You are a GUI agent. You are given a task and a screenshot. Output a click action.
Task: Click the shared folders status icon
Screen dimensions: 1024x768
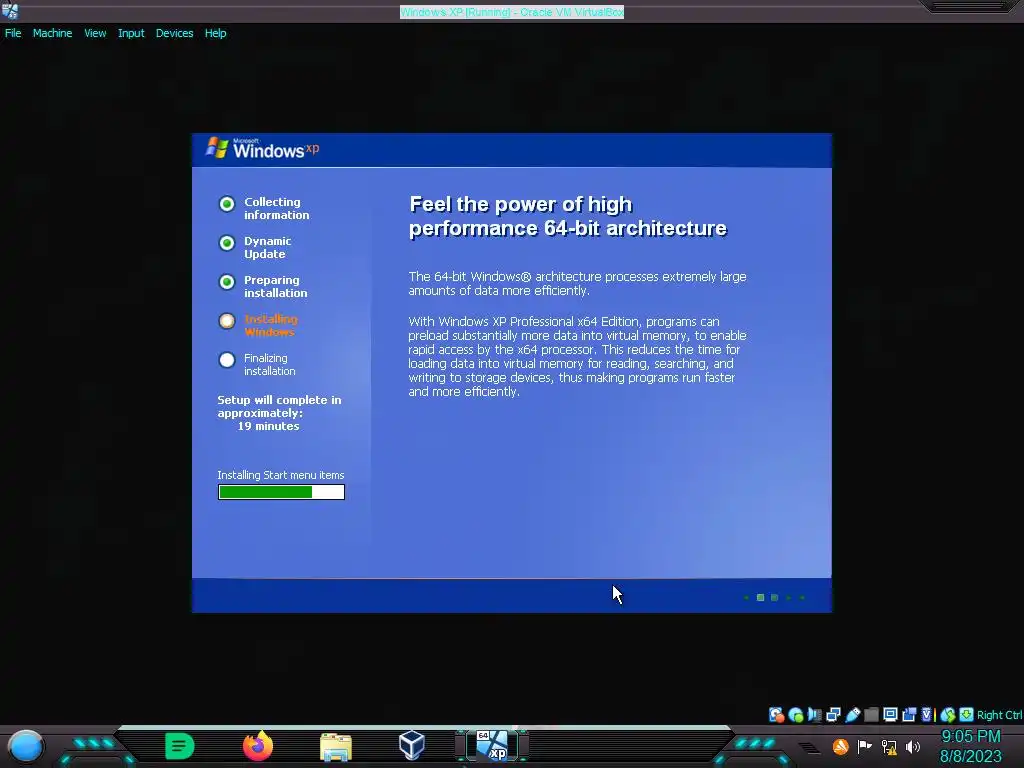[x=871, y=715]
